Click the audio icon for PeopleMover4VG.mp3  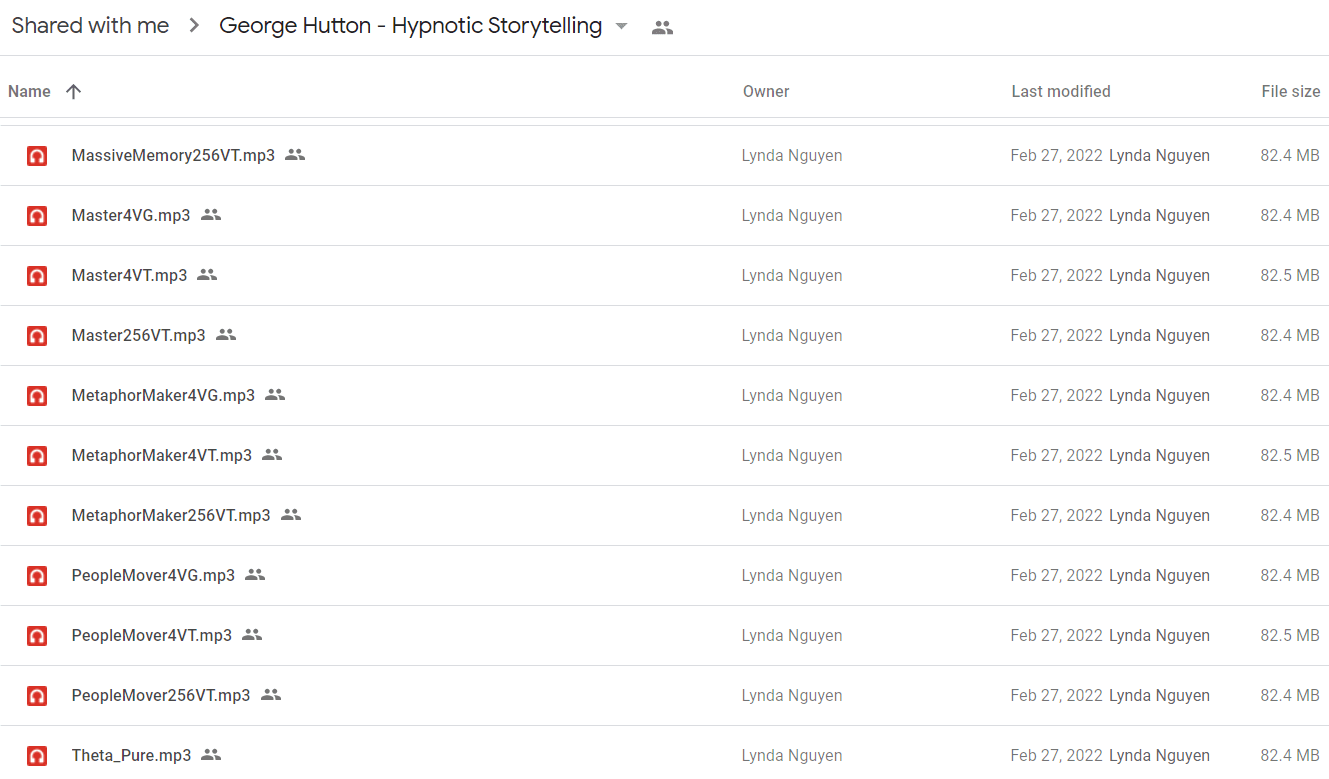point(37,576)
